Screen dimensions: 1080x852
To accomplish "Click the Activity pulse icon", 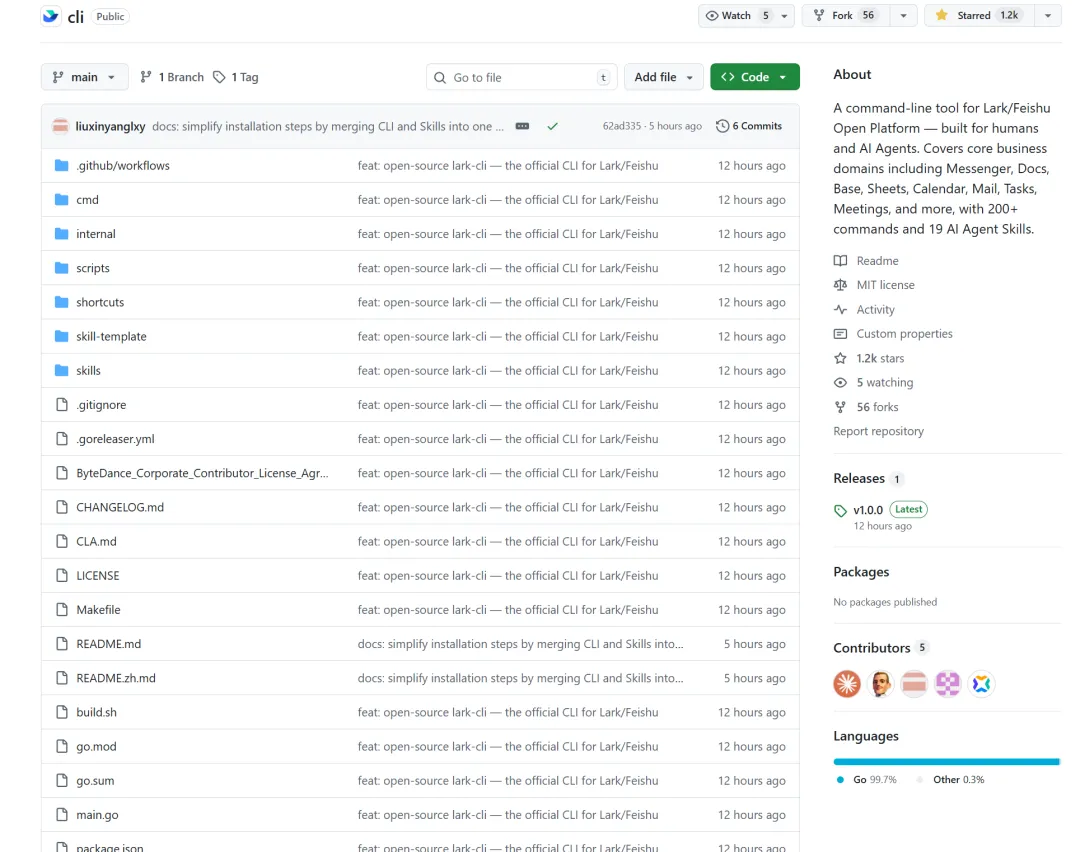I will click(x=840, y=309).
